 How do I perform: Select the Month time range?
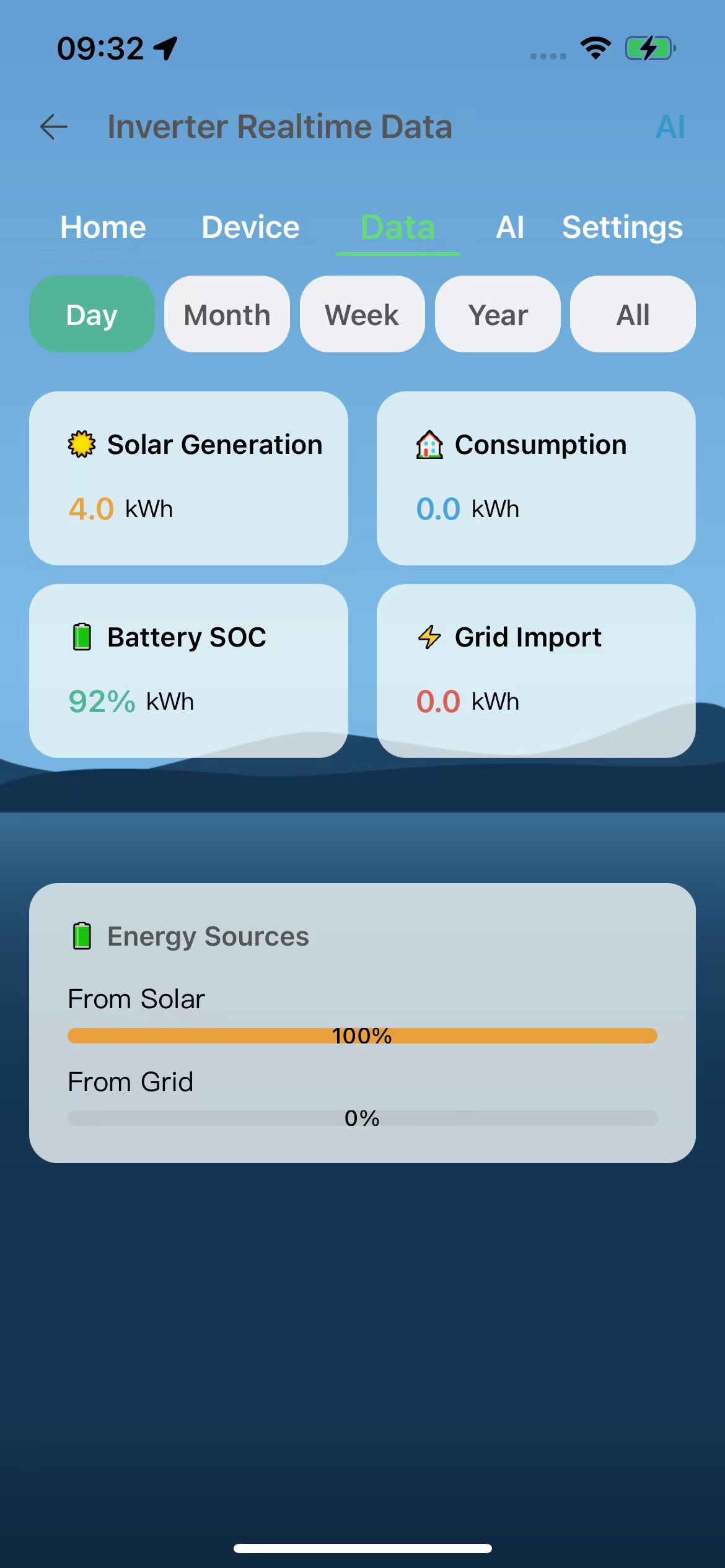227,314
